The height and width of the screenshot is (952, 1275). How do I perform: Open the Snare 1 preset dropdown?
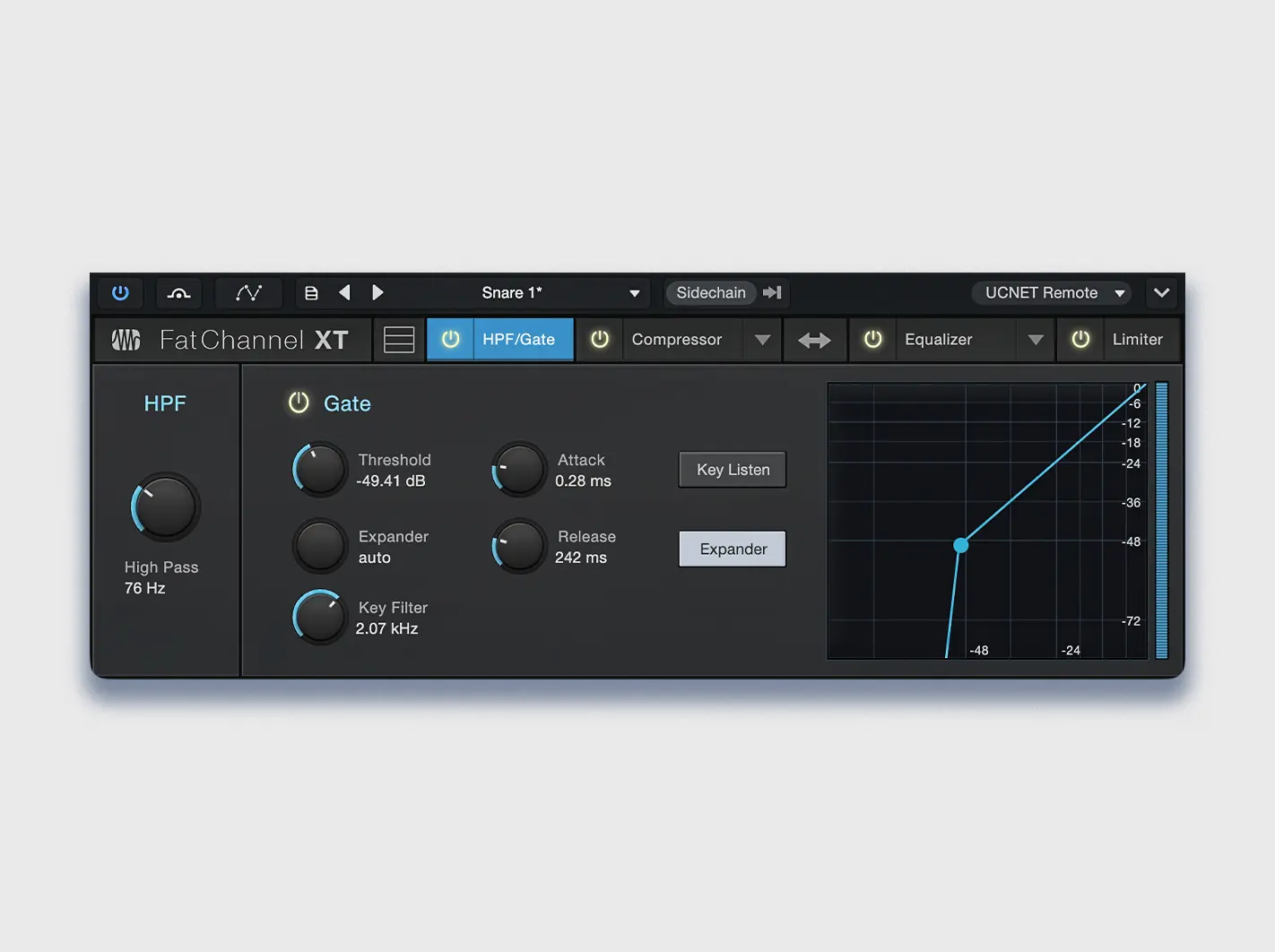(558, 292)
